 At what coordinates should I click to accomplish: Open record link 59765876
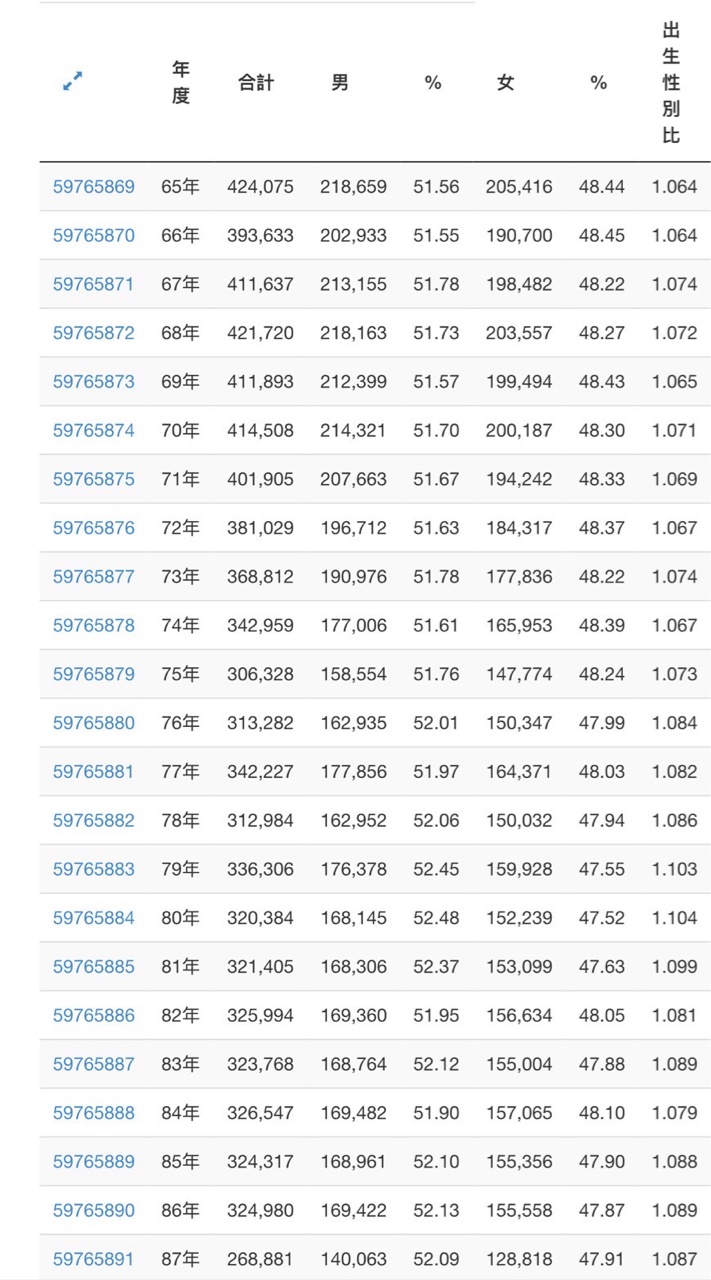click(93, 528)
